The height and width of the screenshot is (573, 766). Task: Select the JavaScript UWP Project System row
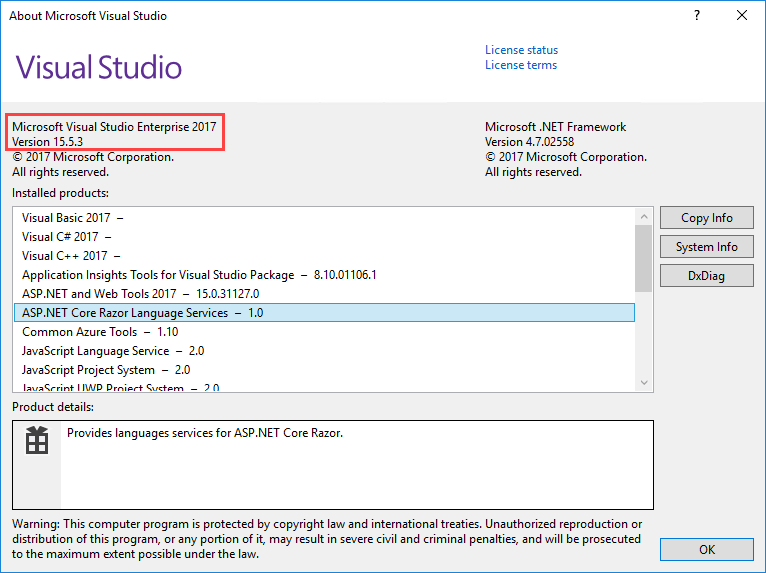[324, 386]
